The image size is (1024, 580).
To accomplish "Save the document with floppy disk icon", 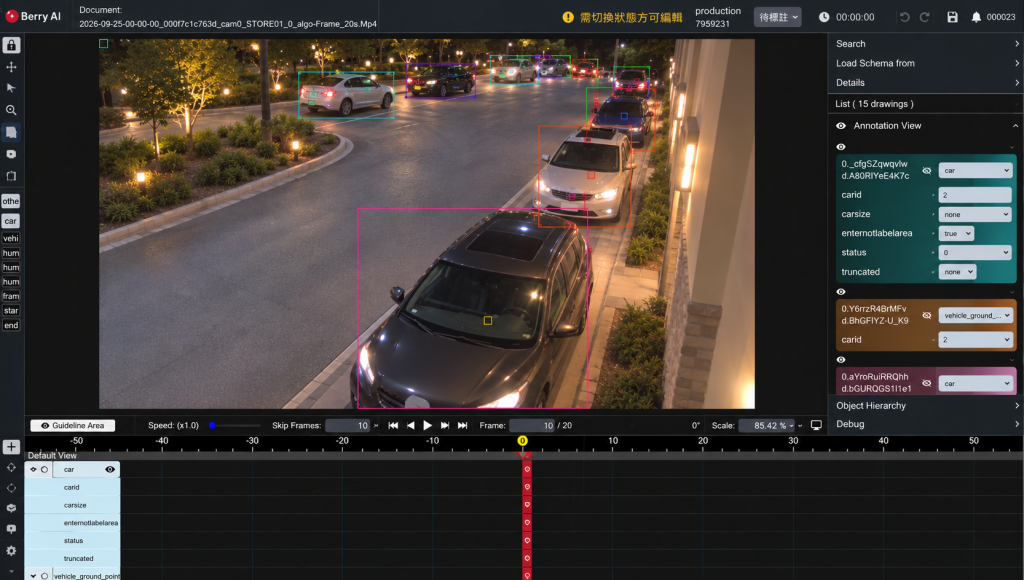I will click(x=952, y=17).
